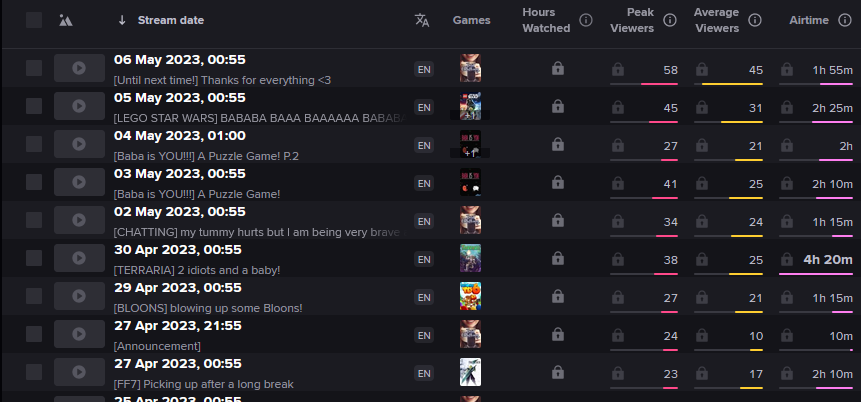Sort the table by Airtime column
Screen dimensions: 861x402
809,20
